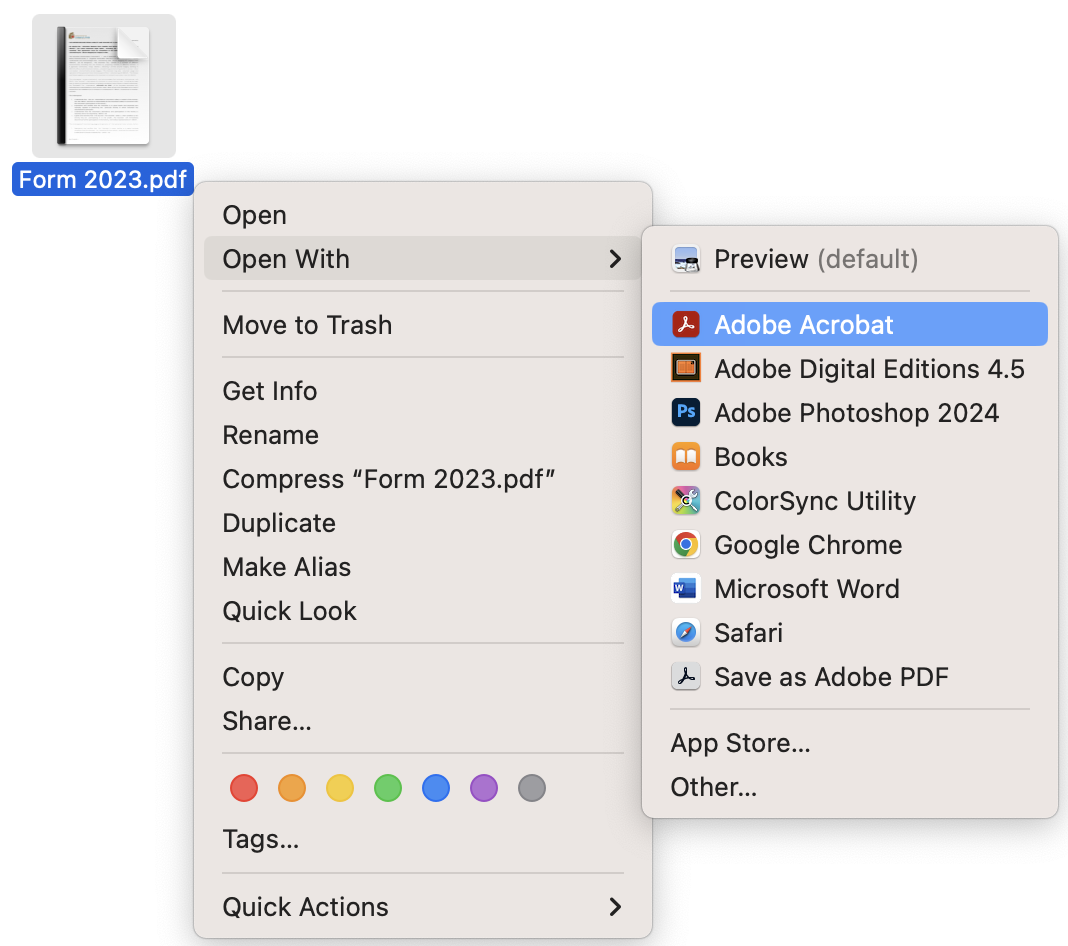Image resolution: width=1068 pixels, height=946 pixels.
Task: Click the ColorSync Utility icon
Action: click(x=685, y=501)
